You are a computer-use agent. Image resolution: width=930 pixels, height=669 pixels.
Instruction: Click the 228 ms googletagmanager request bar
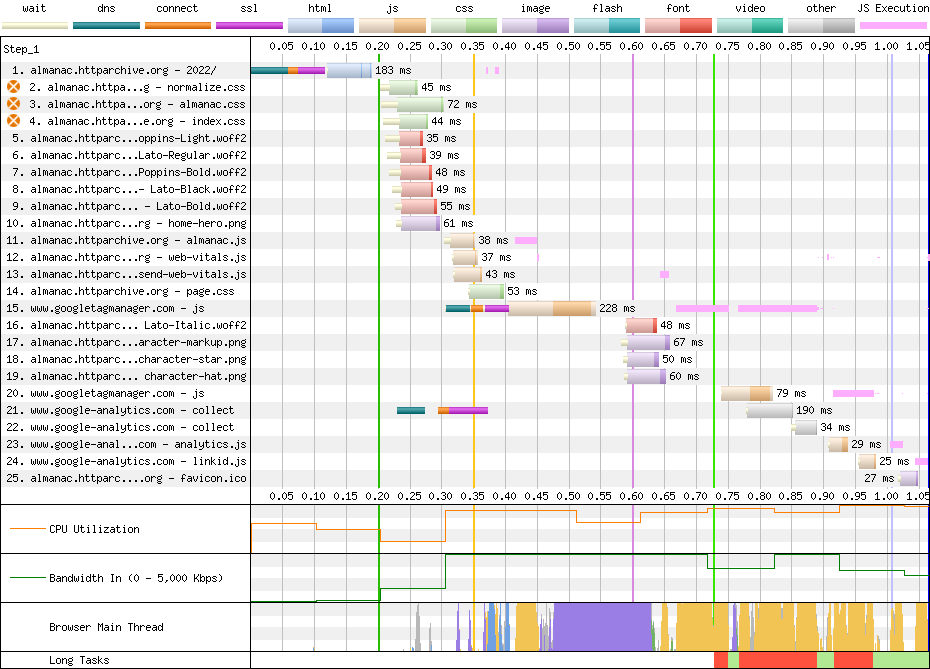pyautogui.click(x=550, y=308)
